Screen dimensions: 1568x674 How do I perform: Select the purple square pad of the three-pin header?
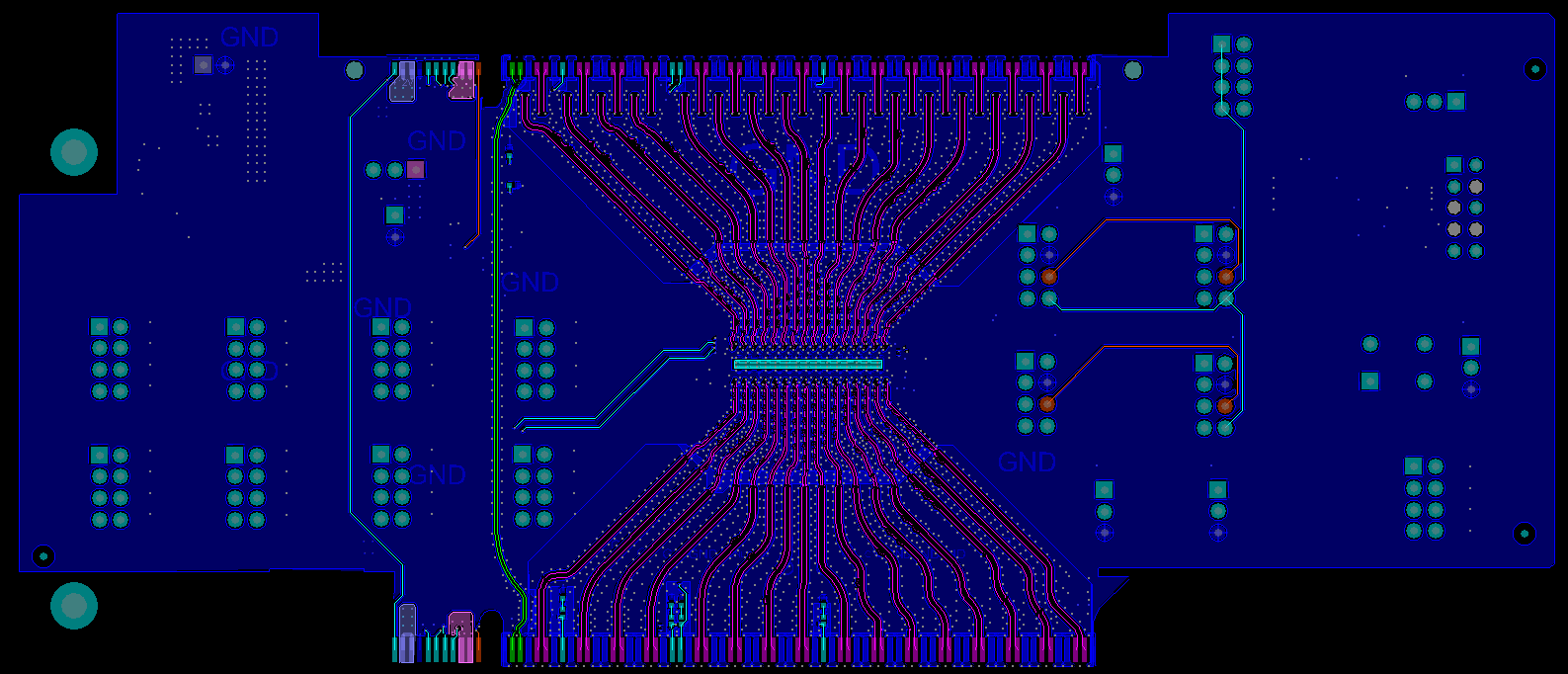pos(416,170)
